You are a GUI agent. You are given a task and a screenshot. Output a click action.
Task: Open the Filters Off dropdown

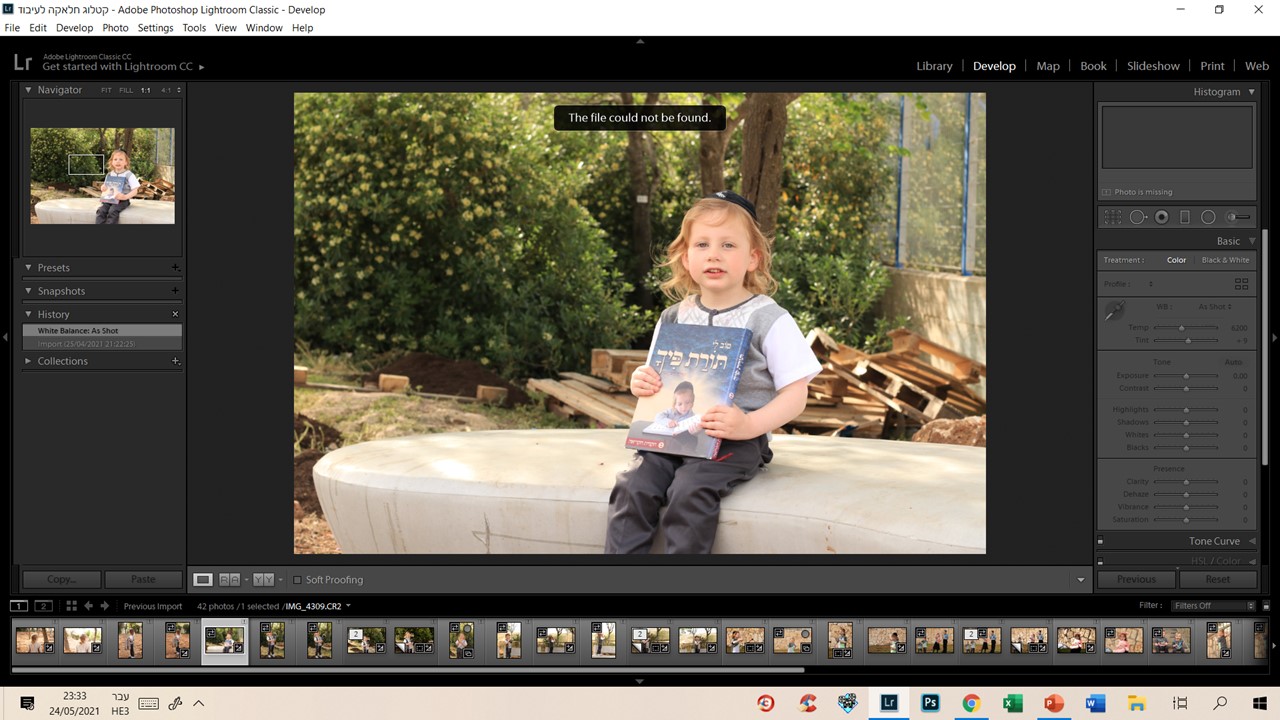[x=1214, y=606]
